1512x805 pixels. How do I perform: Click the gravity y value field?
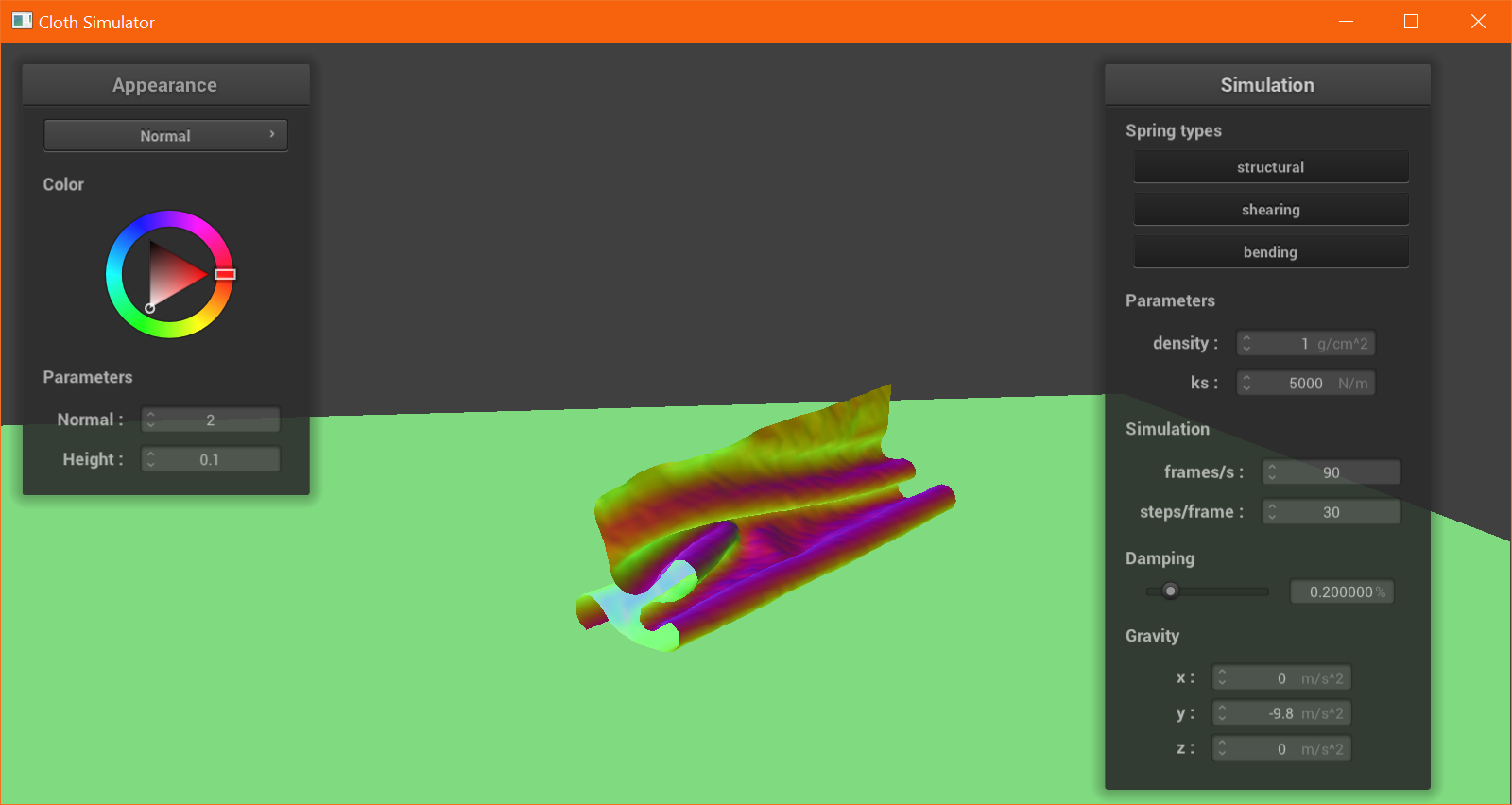[x=1282, y=713]
